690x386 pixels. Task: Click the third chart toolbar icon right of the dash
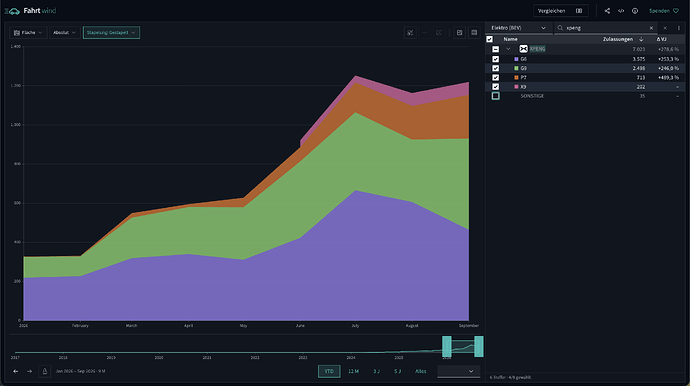439,33
